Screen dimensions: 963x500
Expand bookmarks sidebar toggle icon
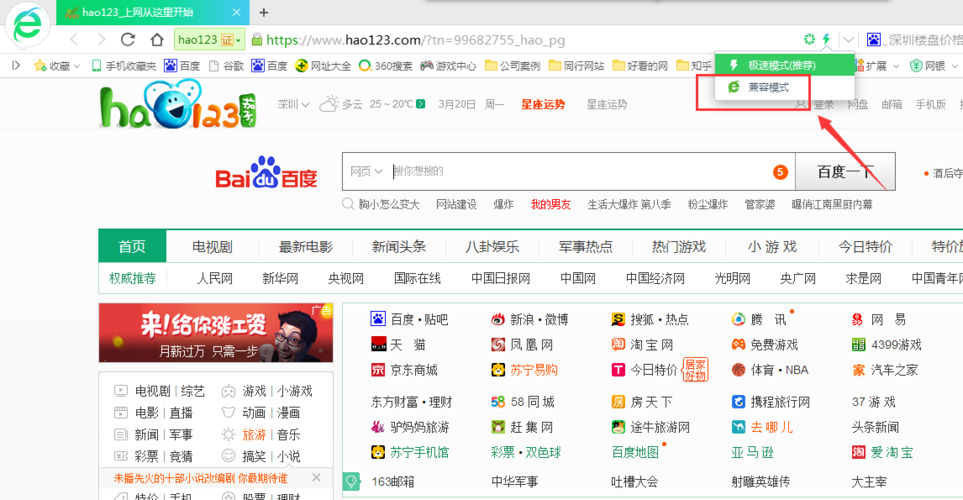pos(16,65)
